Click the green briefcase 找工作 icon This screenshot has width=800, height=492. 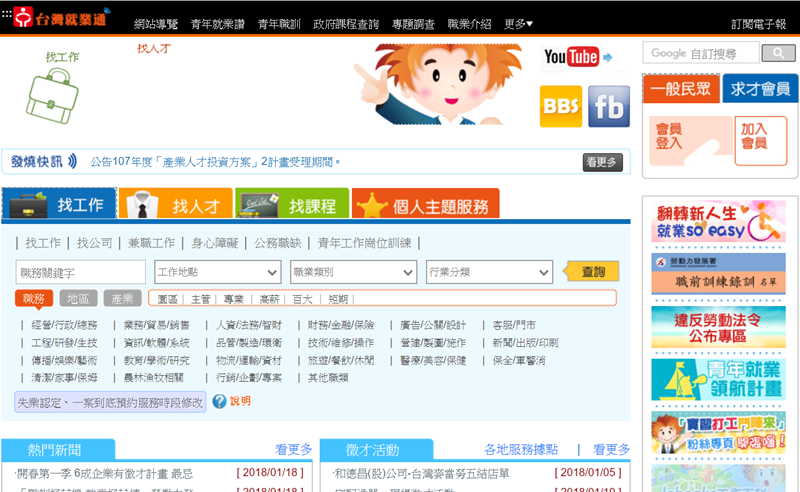click(52, 96)
